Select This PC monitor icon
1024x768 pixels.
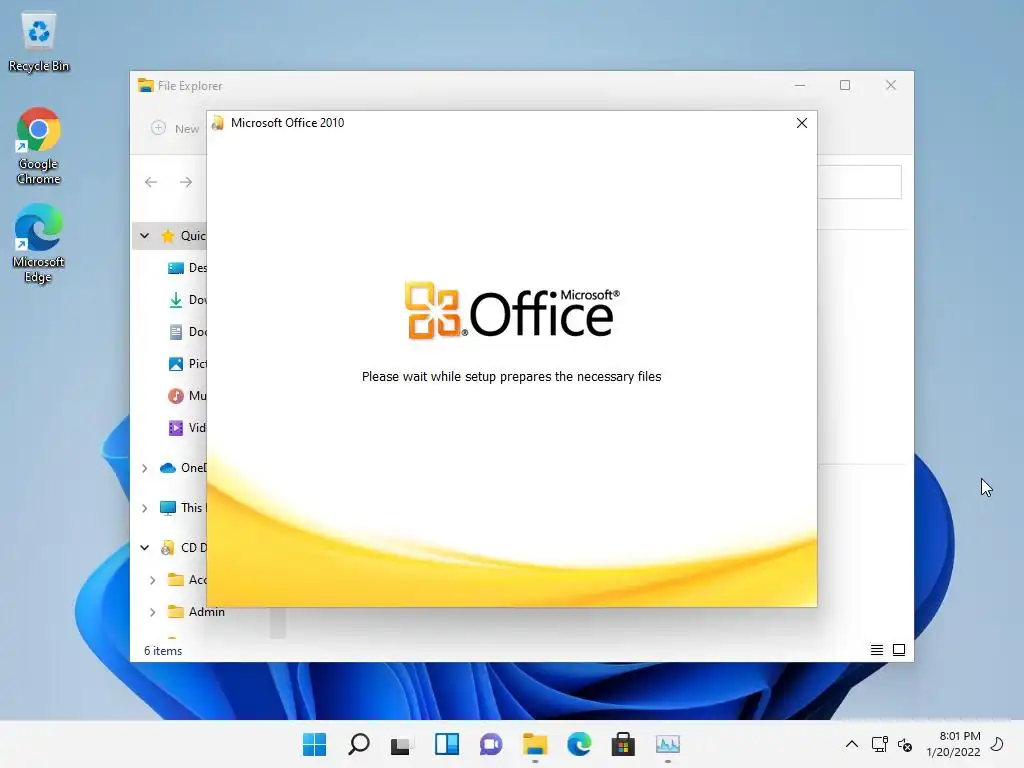[x=168, y=508]
